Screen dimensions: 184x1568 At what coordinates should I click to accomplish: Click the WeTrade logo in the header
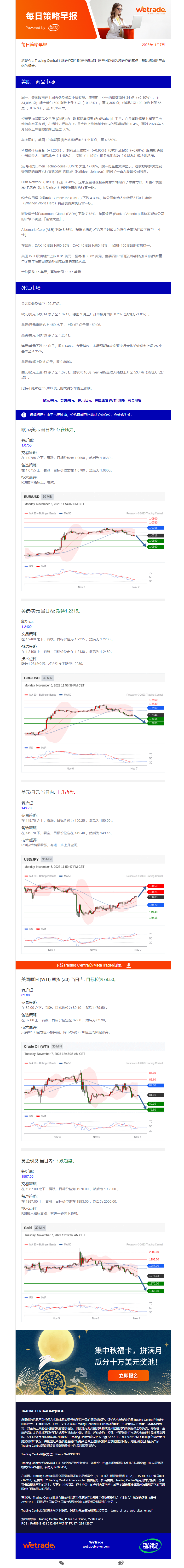click(151, 10)
